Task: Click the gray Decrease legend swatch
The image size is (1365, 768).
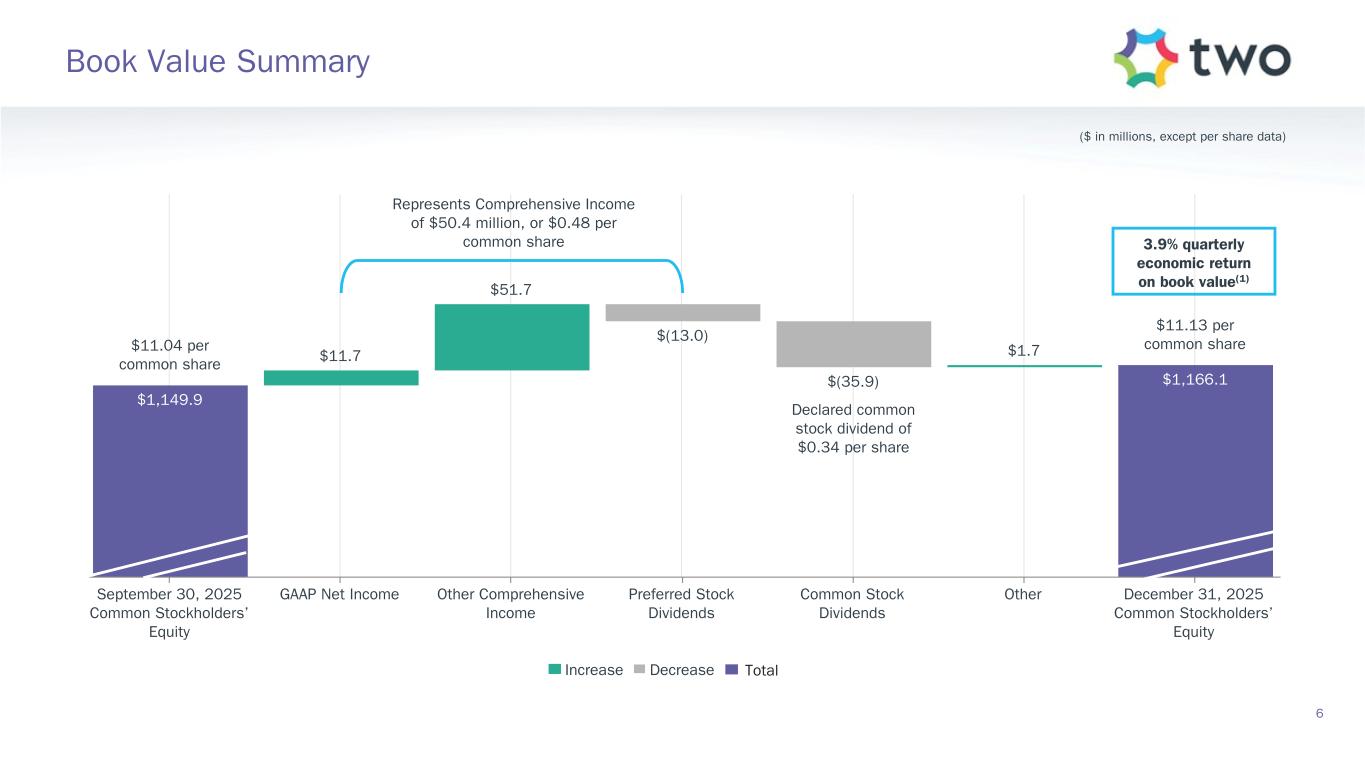Action: coord(640,670)
